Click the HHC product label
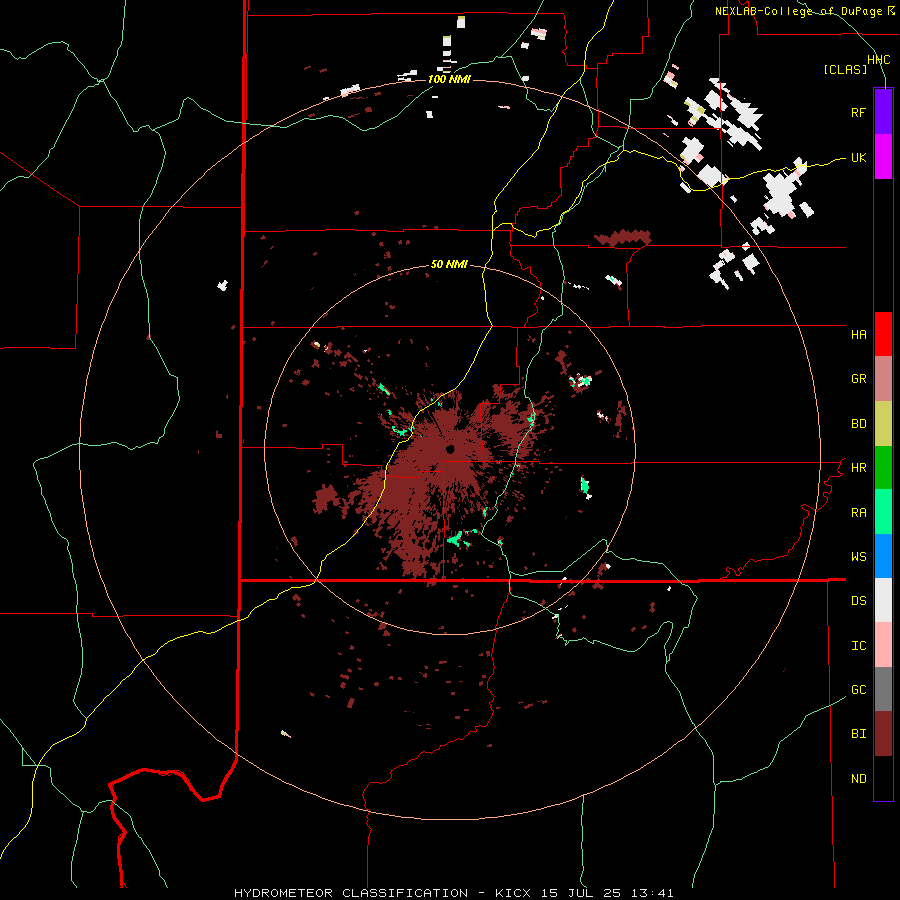The width and height of the screenshot is (900, 900). tap(878, 60)
